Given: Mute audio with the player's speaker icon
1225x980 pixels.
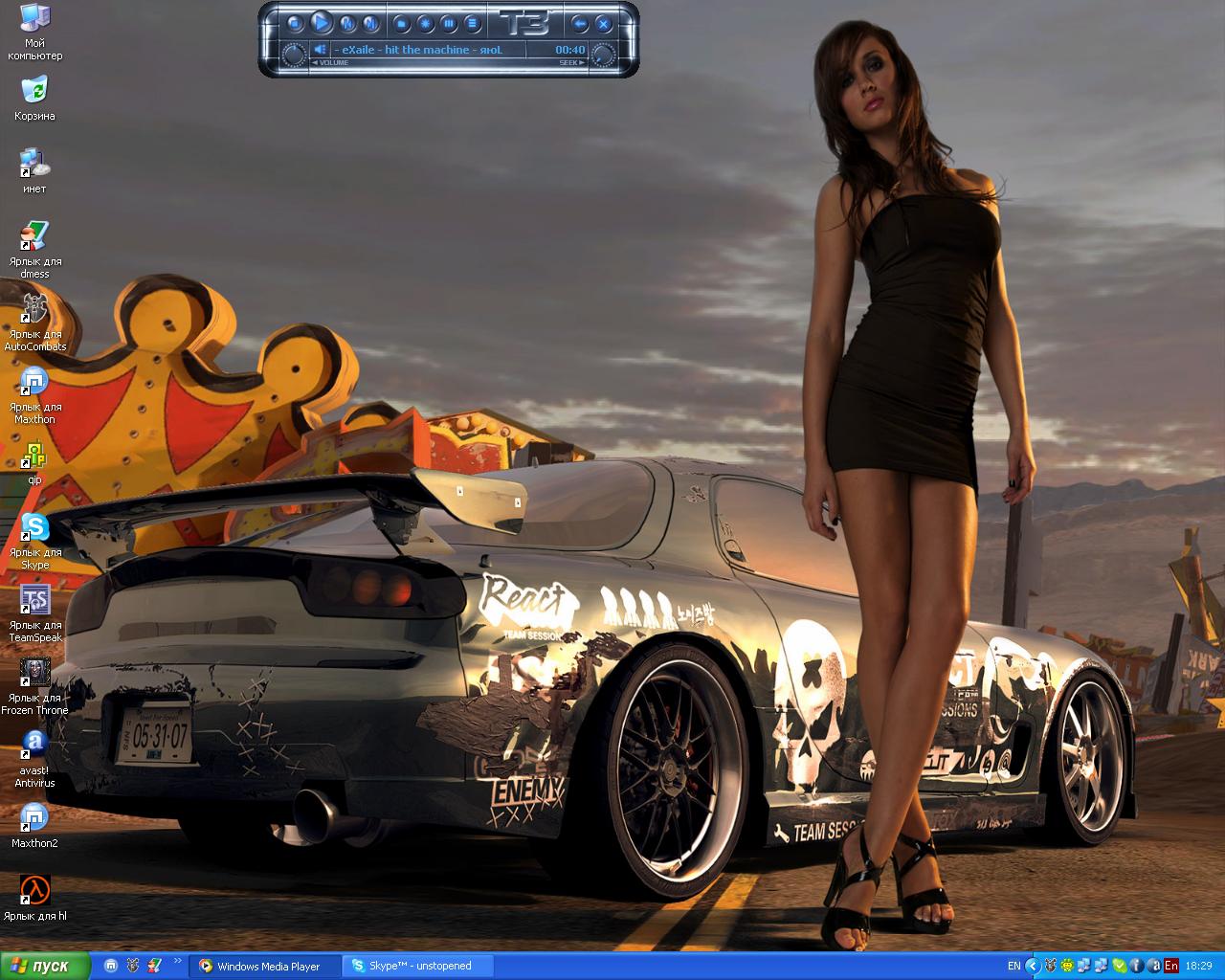Looking at the screenshot, I should (x=321, y=49).
